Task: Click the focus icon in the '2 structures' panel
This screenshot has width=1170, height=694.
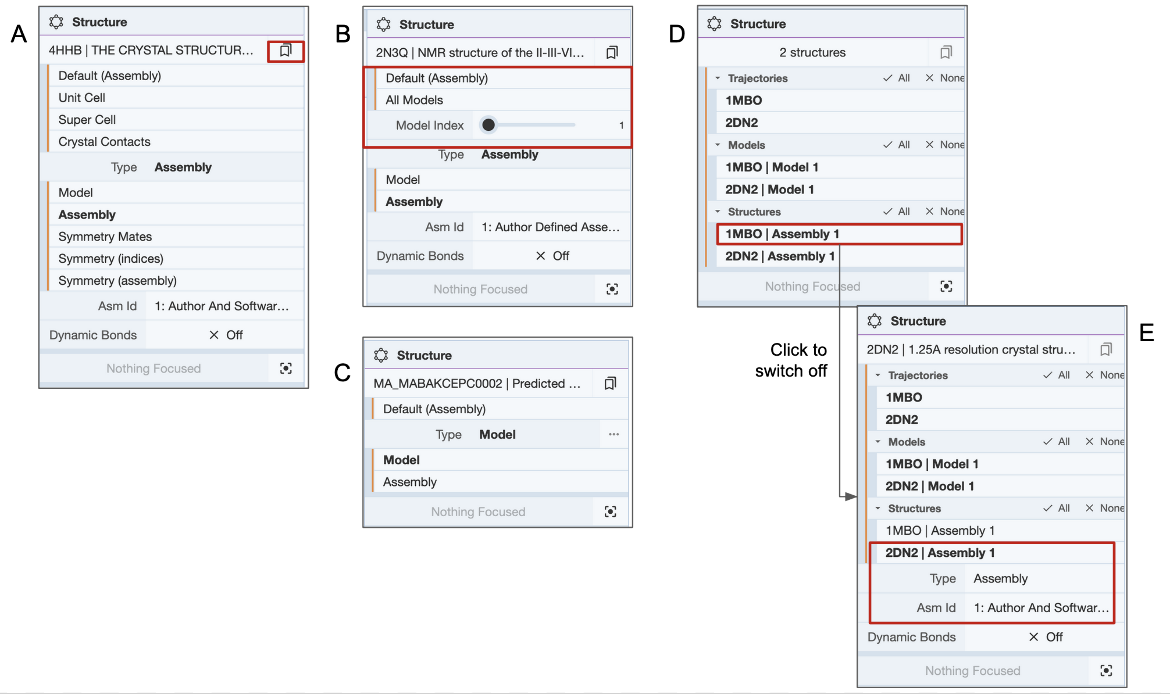Action: coord(945,286)
